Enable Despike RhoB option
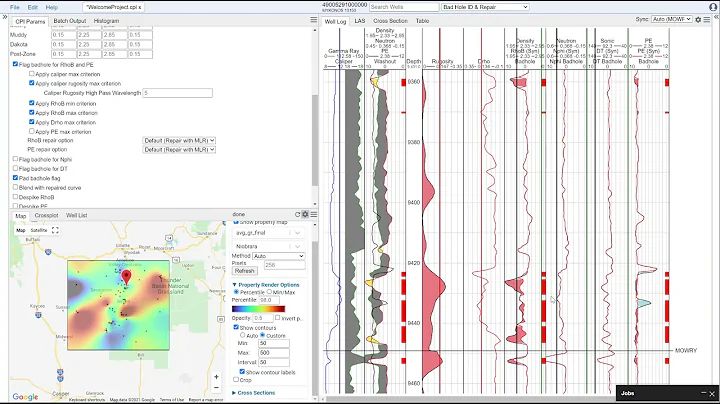Image resolution: width=720 pixels, height=404 pixels. (15, 197)
